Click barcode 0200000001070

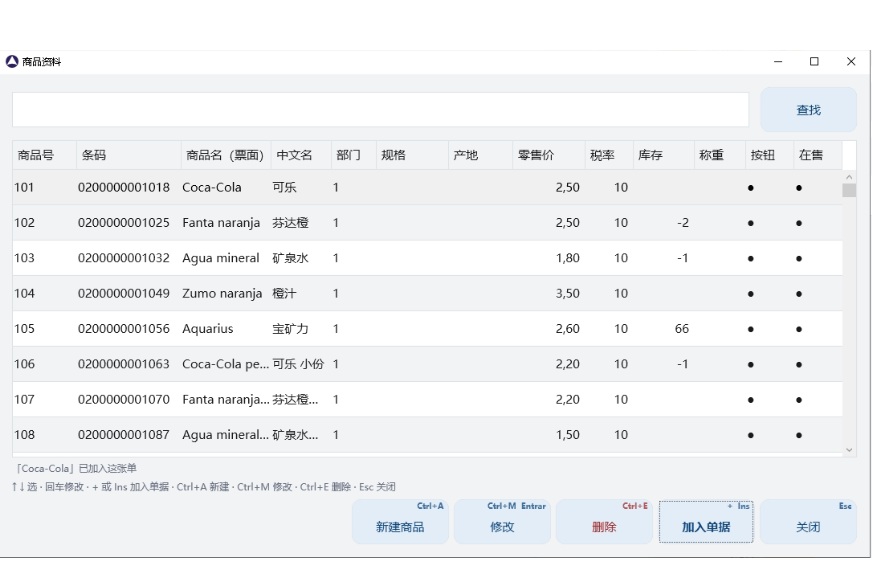pyautogui.click(x=123, y=399)
